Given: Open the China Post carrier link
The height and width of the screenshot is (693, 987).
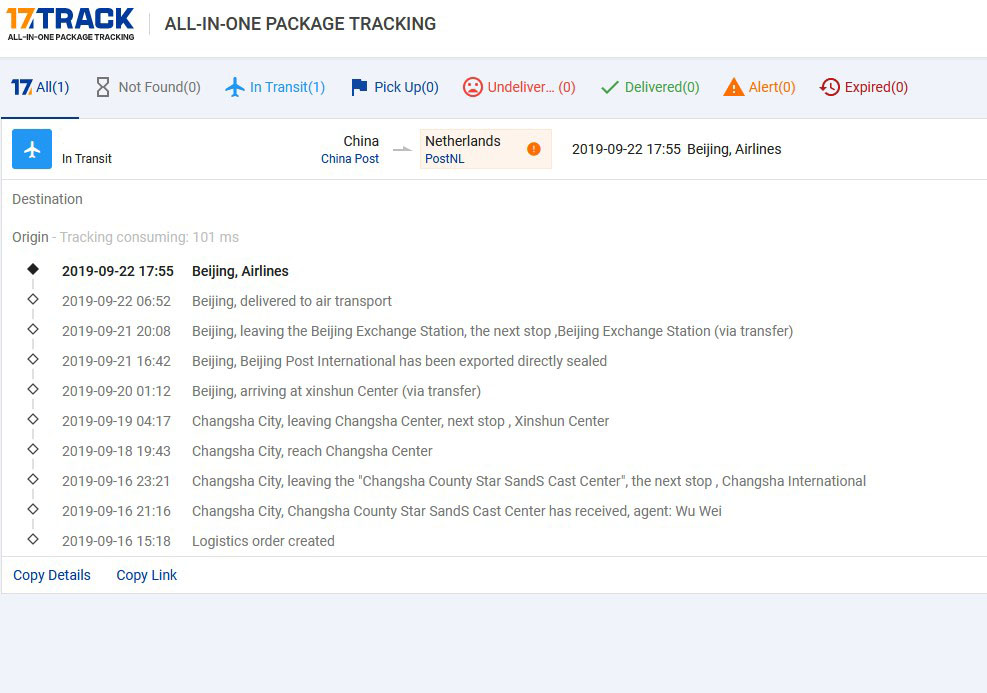Looking at the screenshot, I should click(350, 159).
